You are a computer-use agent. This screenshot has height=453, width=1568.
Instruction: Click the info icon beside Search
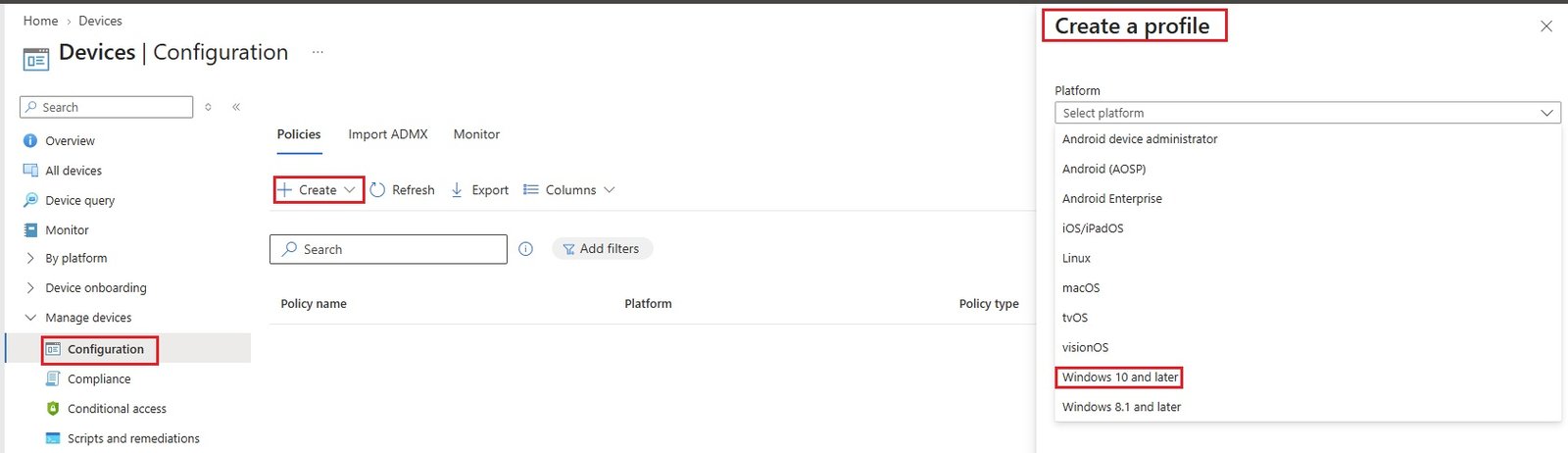pyautogui.click(x=525, y=249)
